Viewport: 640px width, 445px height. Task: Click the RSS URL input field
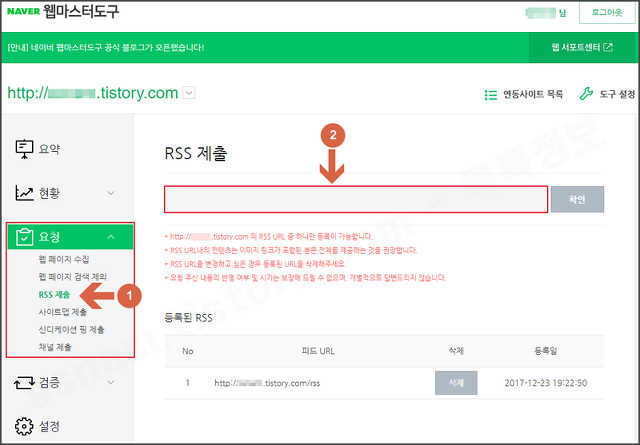(356, 199)
